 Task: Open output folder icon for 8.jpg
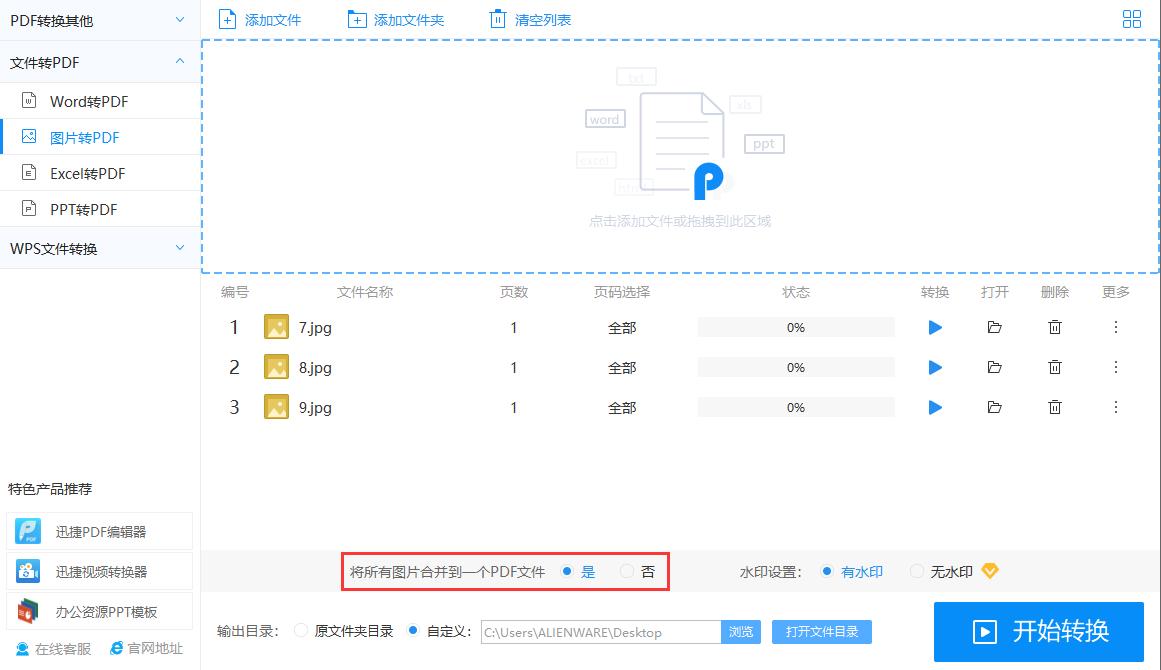pos(994,367)
